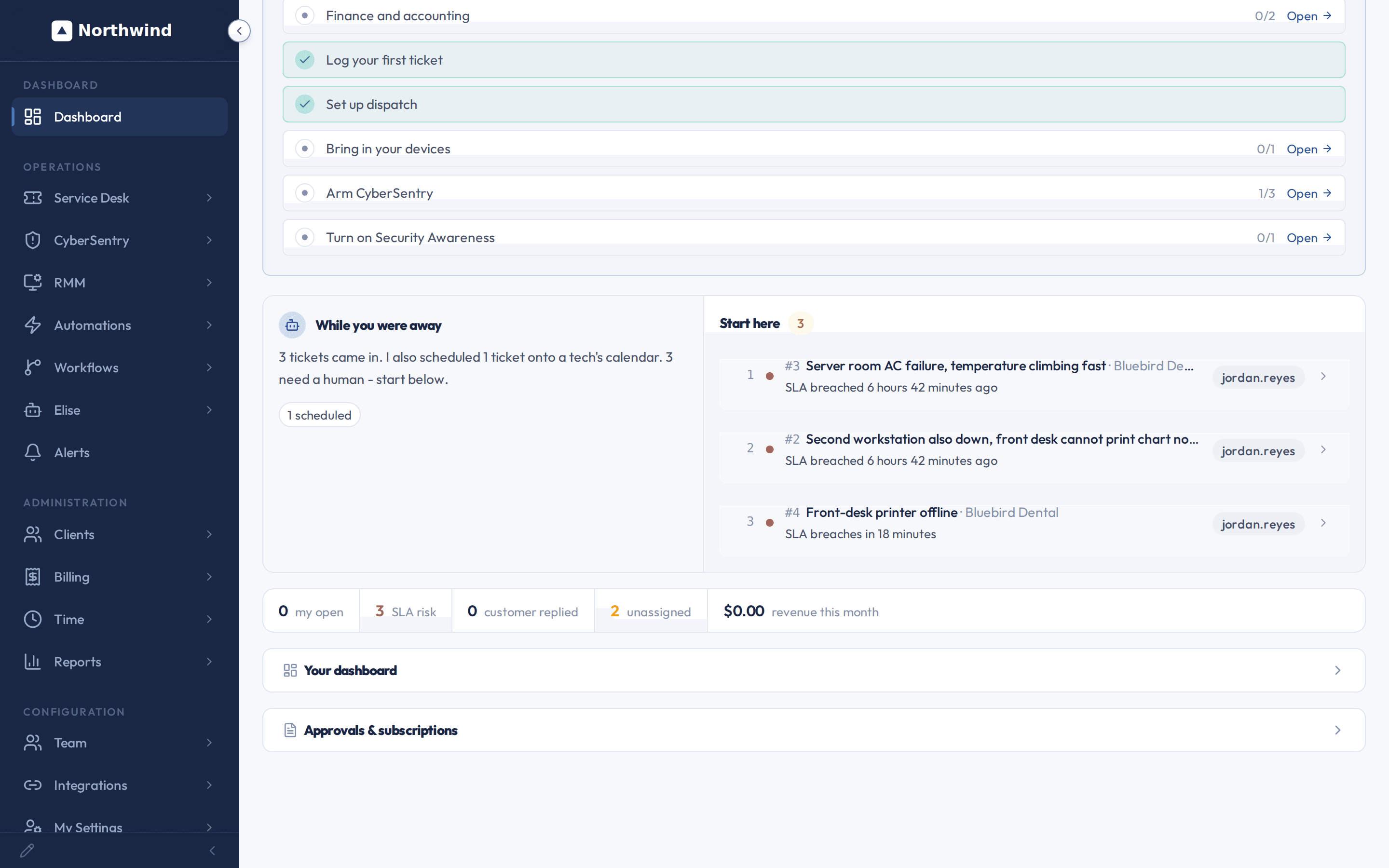Viewport: 1389px width, 868px height.
Task: Open the Dashboard menu item
Action: [x=120, y=117]
